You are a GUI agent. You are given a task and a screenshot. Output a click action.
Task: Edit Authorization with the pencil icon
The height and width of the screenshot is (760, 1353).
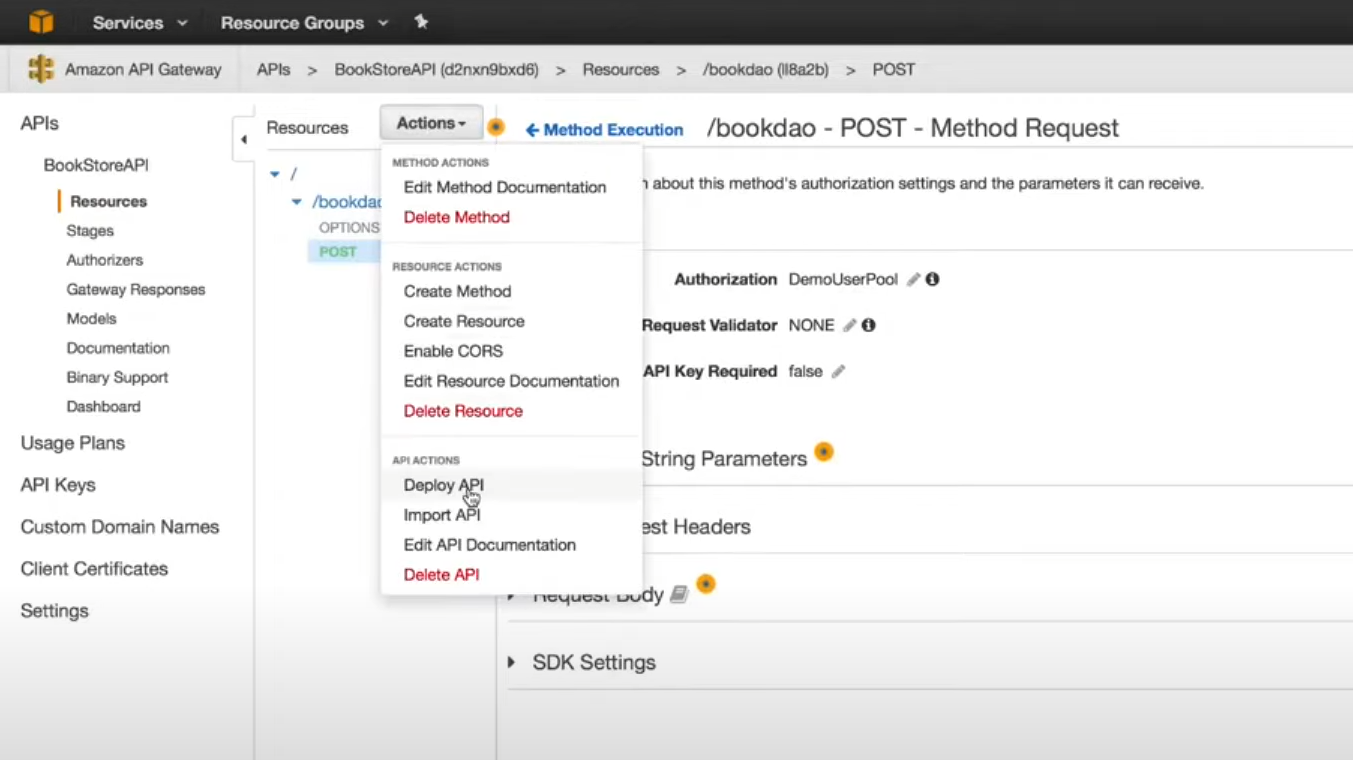pyautogui.click(x=913, y=280)
